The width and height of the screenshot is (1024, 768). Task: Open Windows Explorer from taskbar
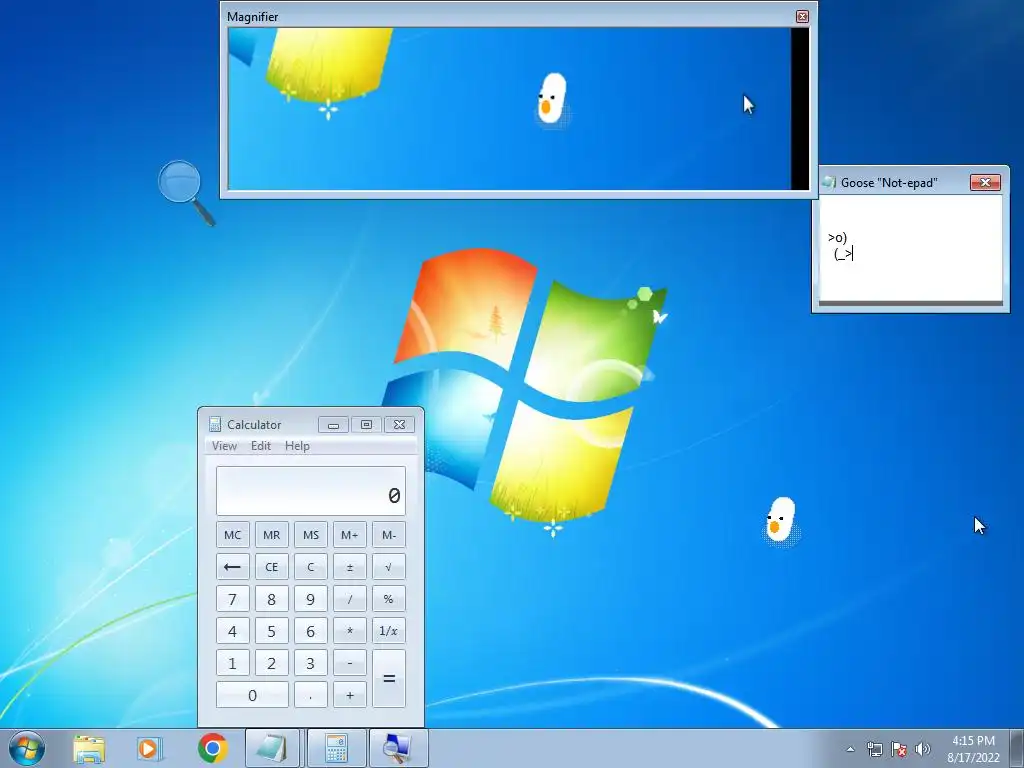pos(89,748)
